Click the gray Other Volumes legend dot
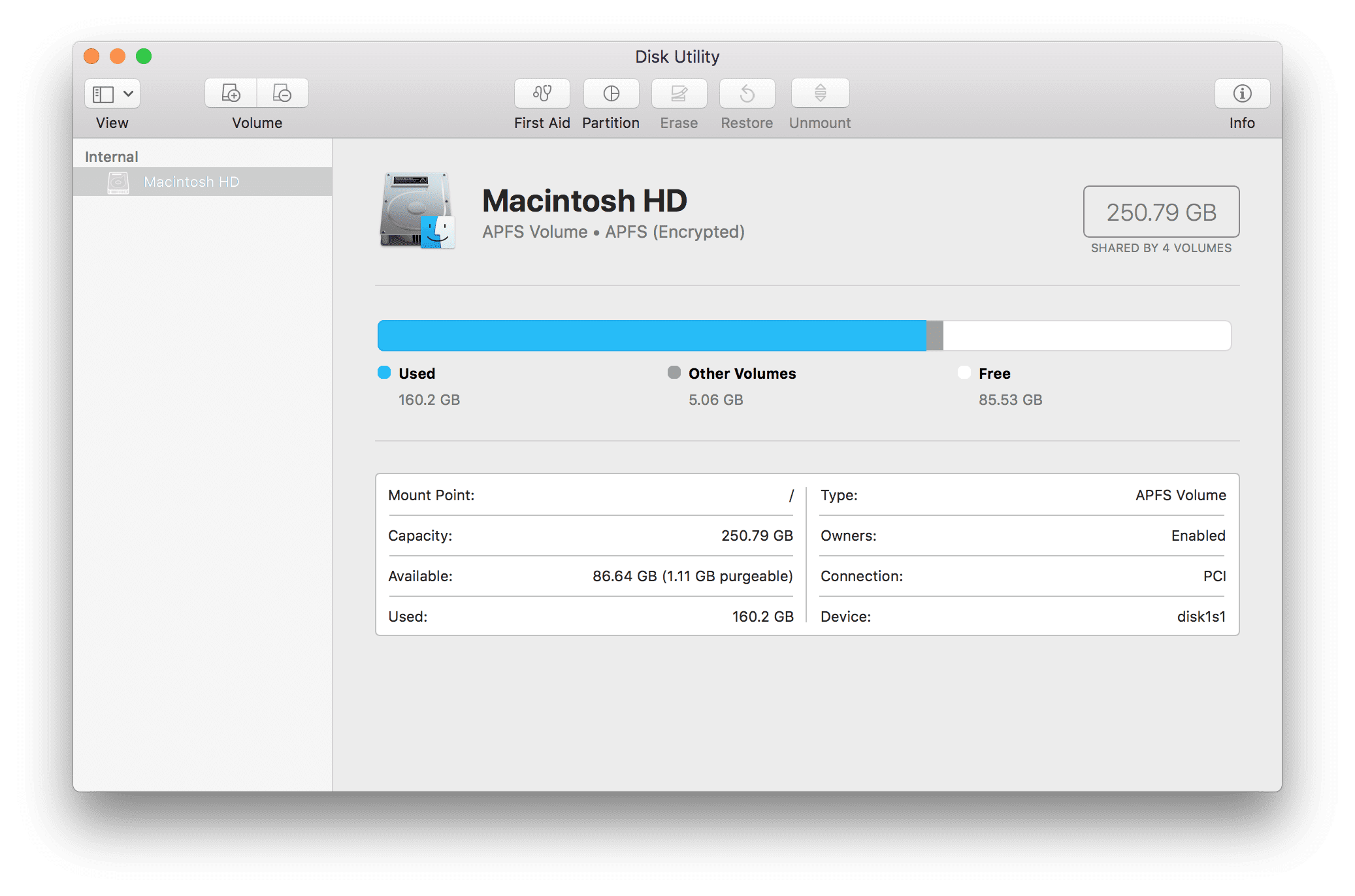Screen dimensions: 1355x896 point(674,372)
